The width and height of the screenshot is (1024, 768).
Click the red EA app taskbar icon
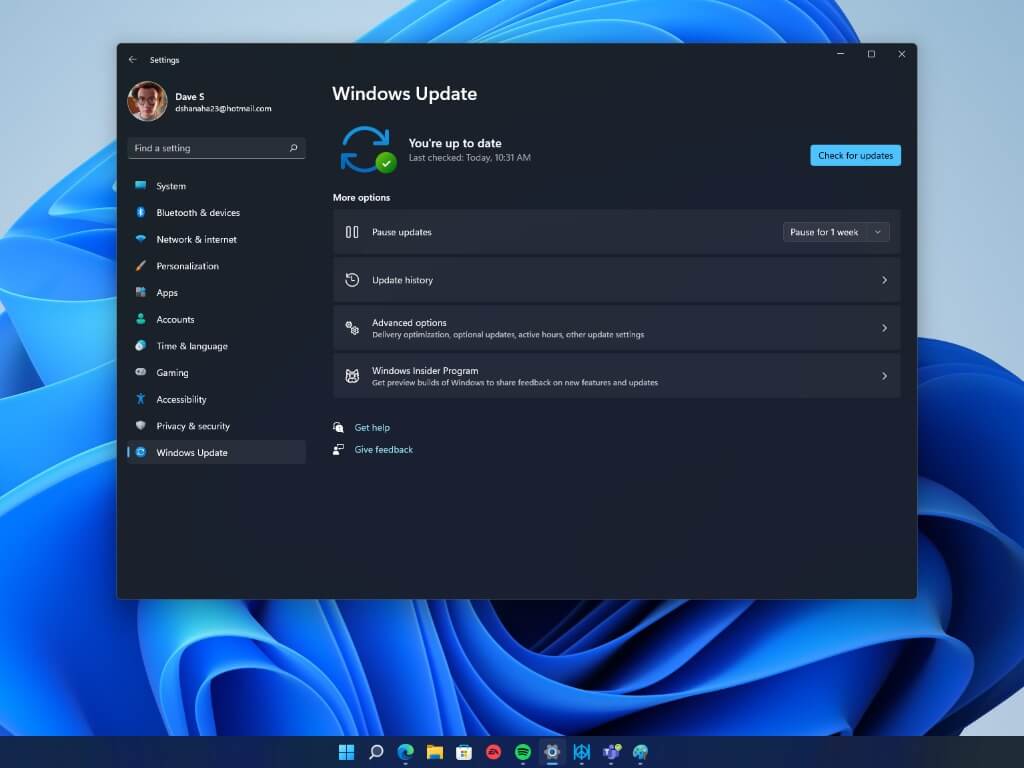pos(494,752)
